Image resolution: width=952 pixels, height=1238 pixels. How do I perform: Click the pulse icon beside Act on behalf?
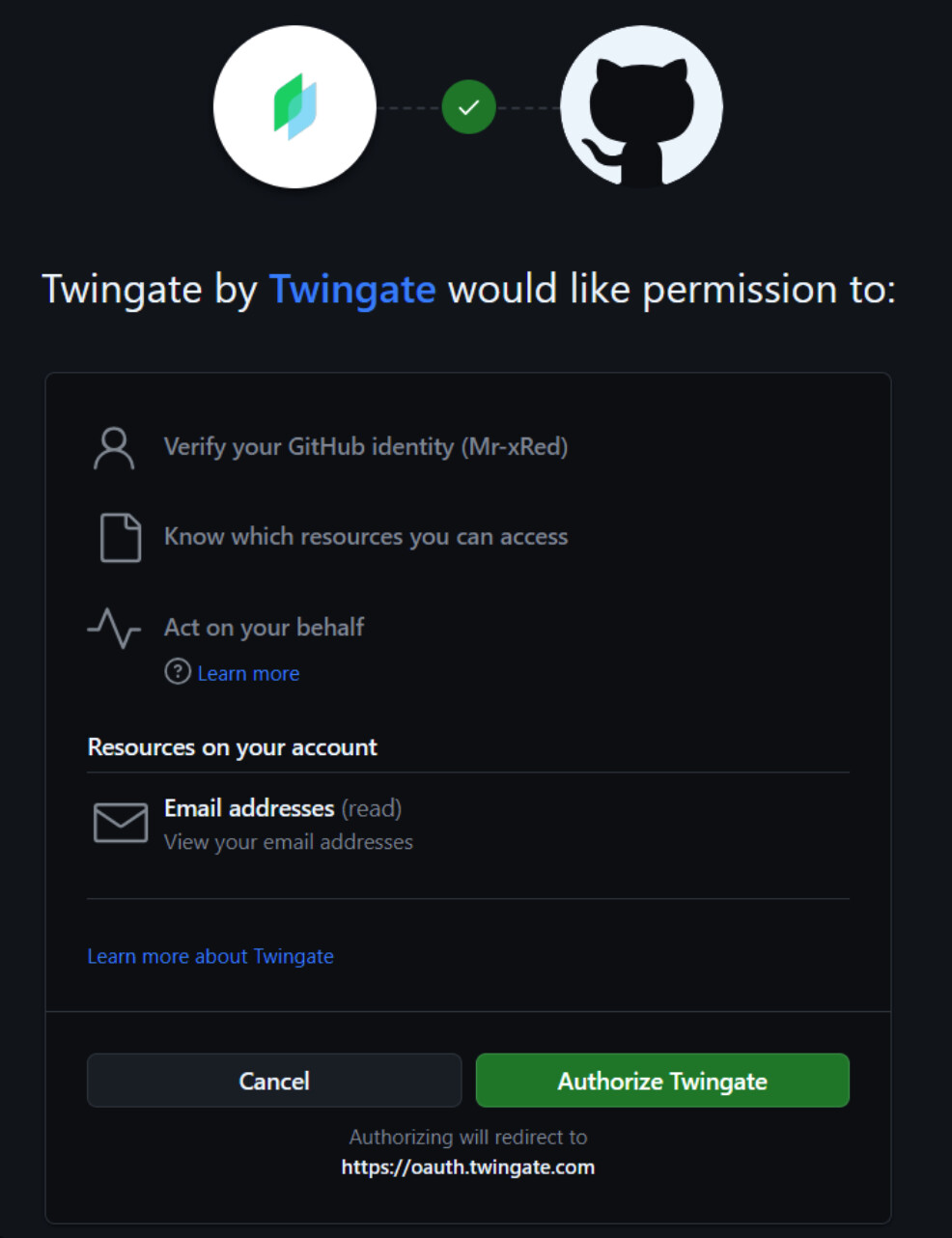114,628
